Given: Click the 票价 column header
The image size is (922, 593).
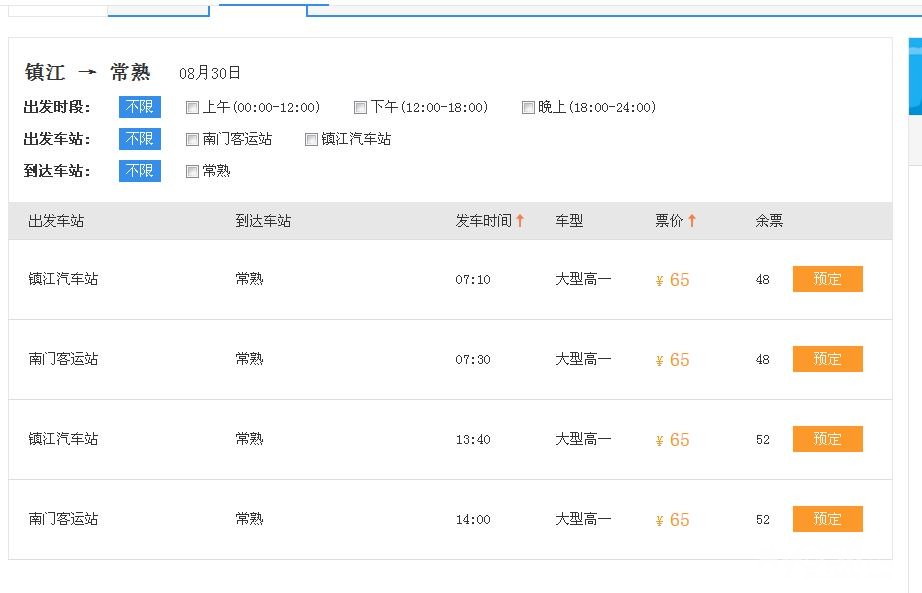Looking at the screenshot, I should (669, 221).
